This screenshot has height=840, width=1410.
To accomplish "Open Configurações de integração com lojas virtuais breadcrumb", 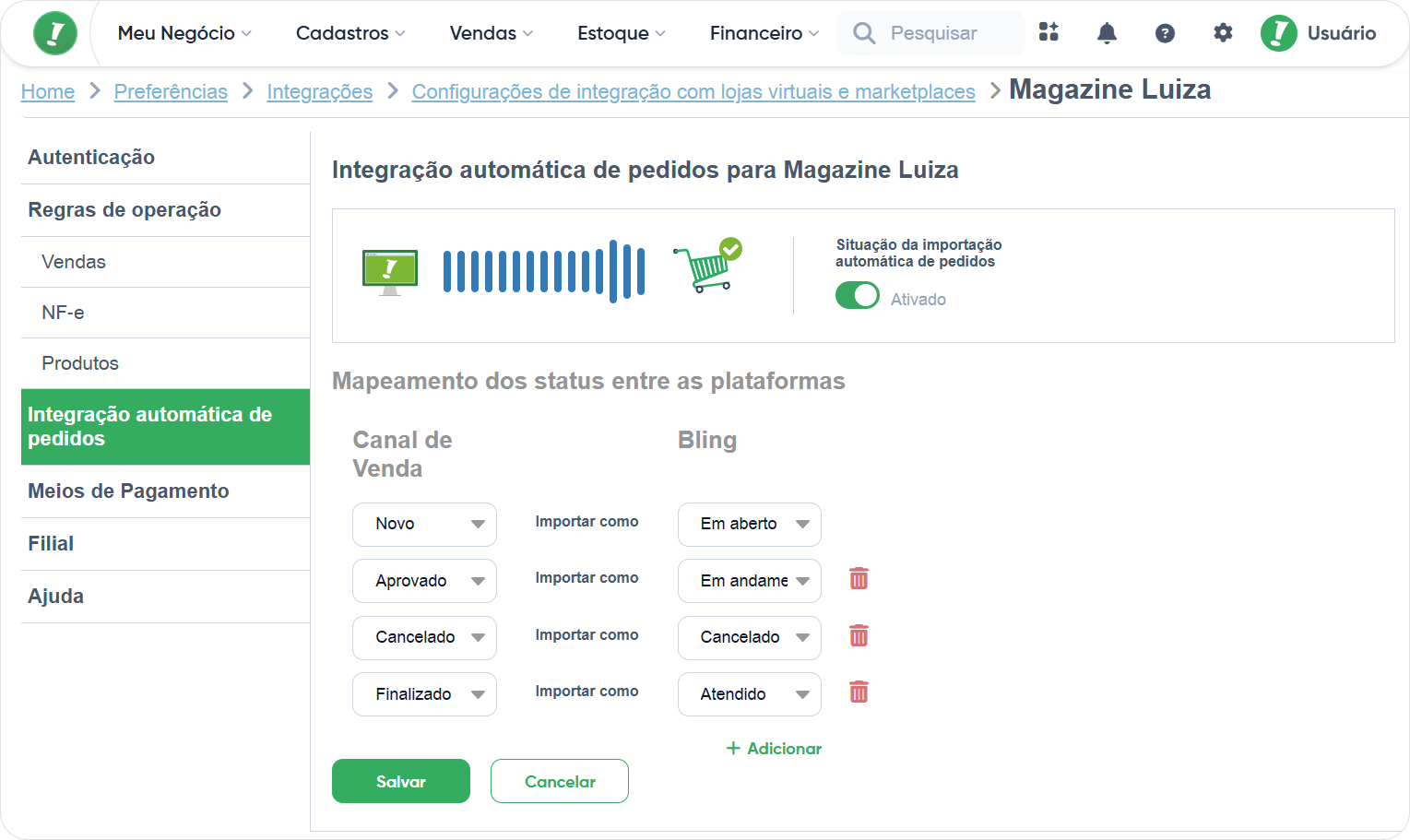I will tap(693, 92).
